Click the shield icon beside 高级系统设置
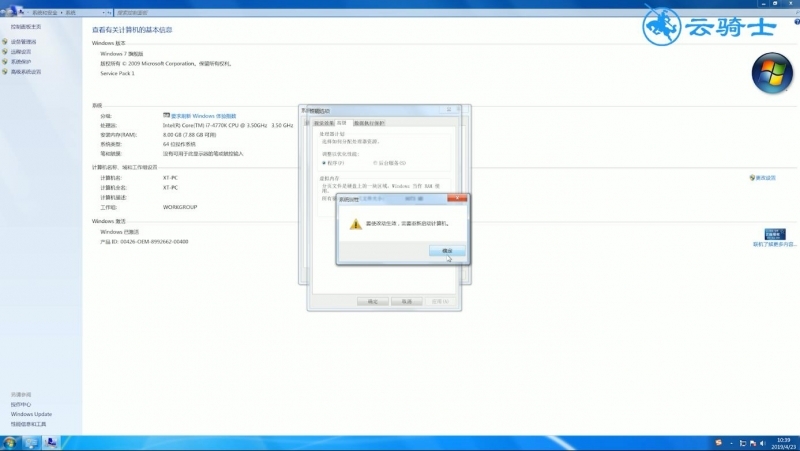Screen dimensions: 800x451 tap(5, 71)
